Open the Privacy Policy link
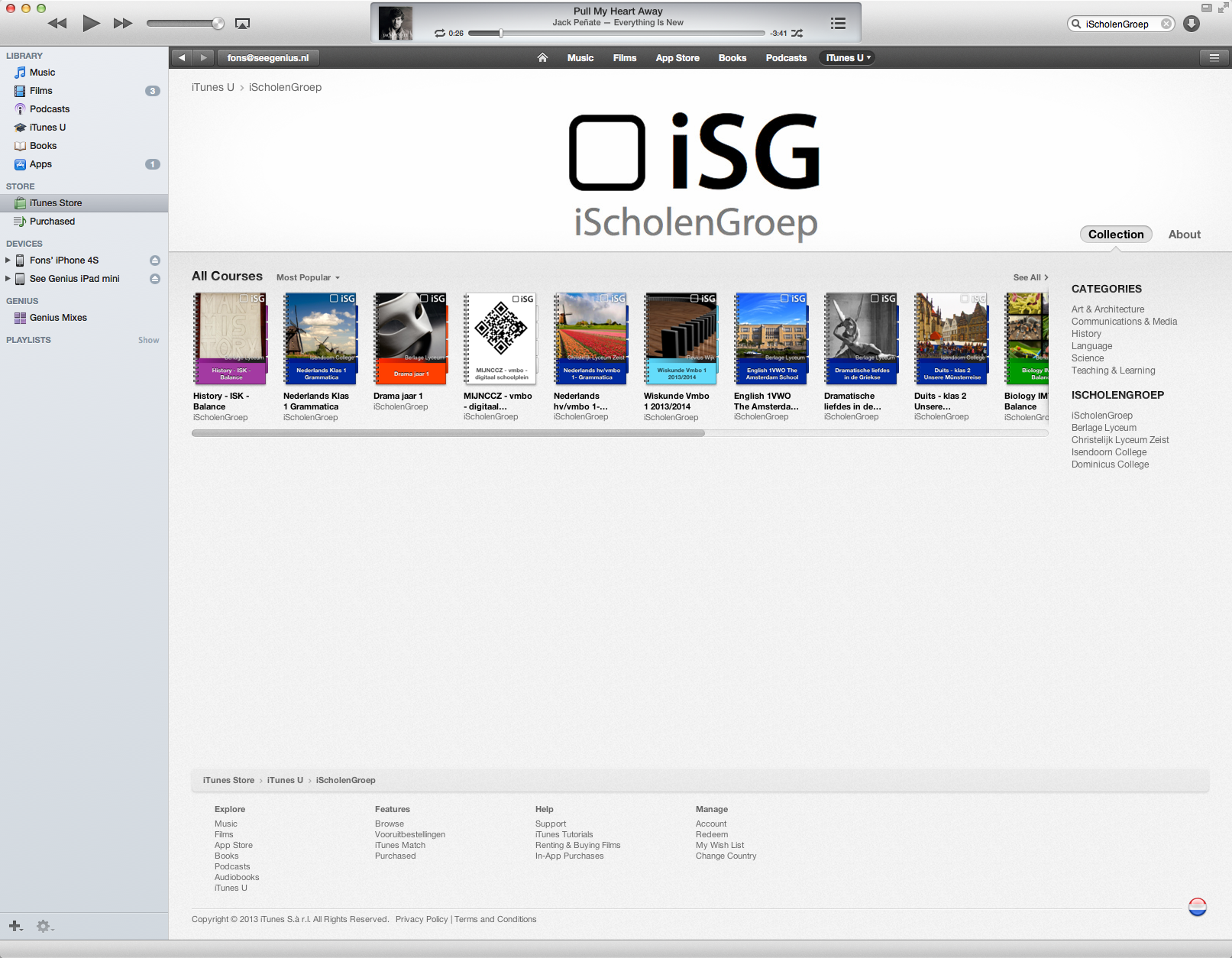The width and height of the screenshot is (1232, 958). pyautogui.click(x=422, y=919)
